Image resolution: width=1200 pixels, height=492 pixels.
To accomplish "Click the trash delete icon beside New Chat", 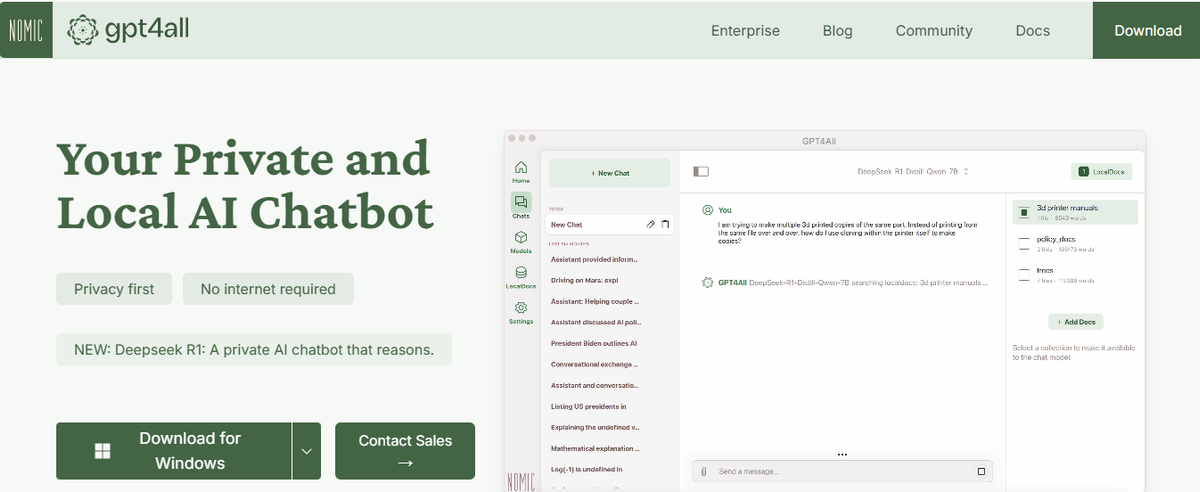I will (665, 225).
